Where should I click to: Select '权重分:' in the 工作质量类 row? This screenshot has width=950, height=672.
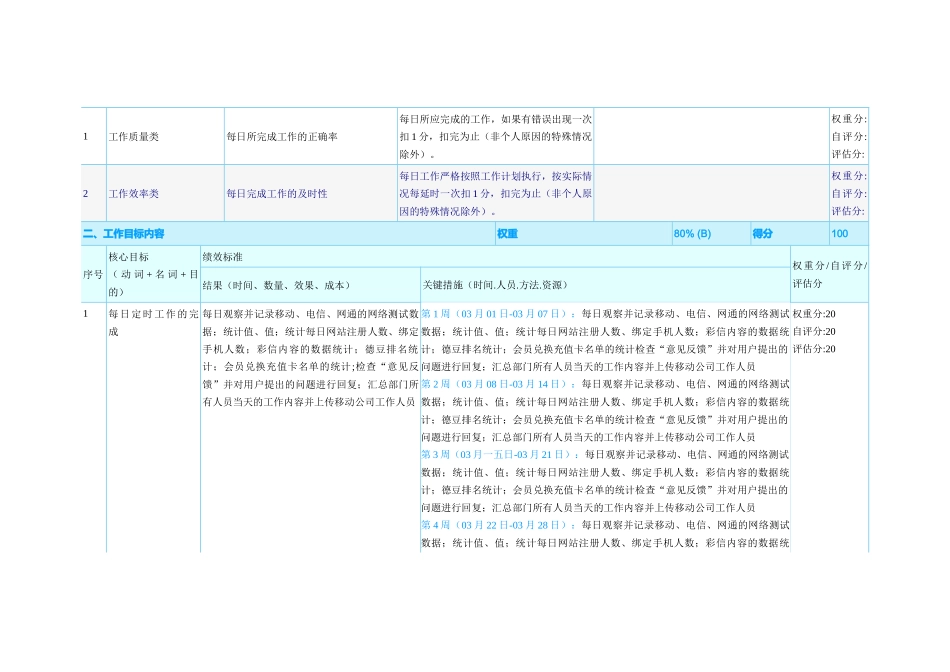pos(849,119)
